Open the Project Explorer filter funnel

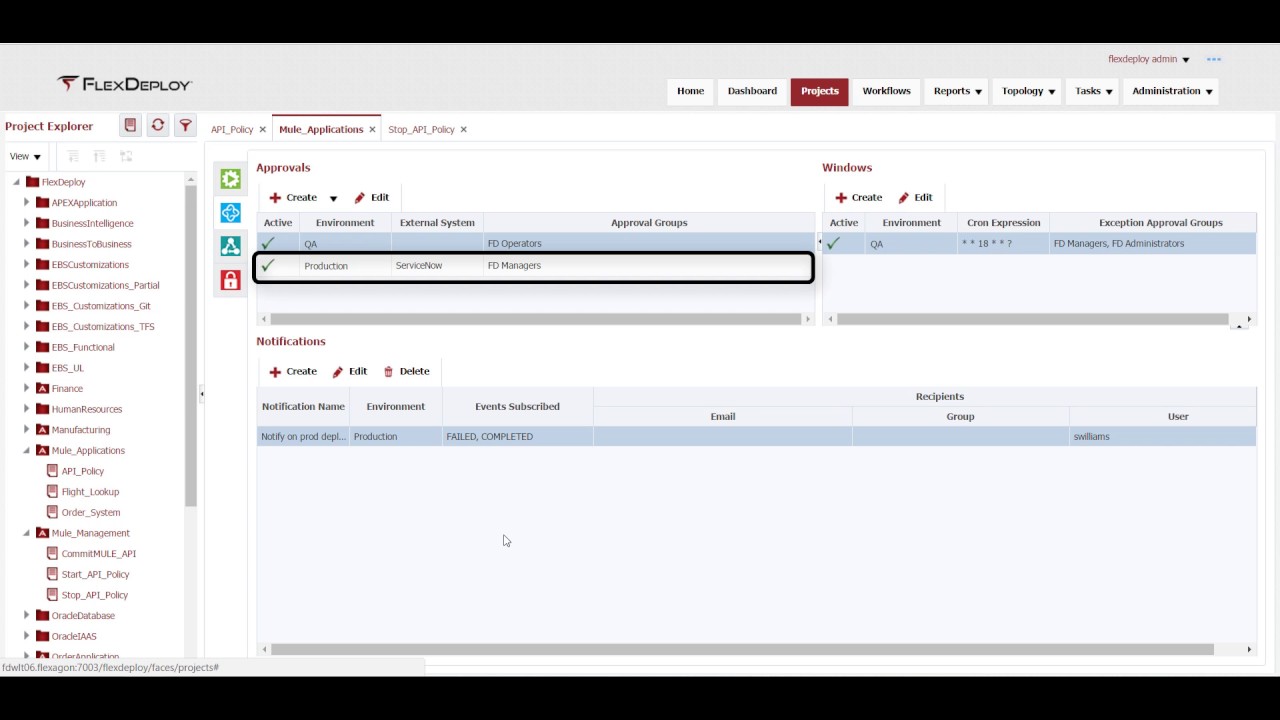[x=185, y=125]
